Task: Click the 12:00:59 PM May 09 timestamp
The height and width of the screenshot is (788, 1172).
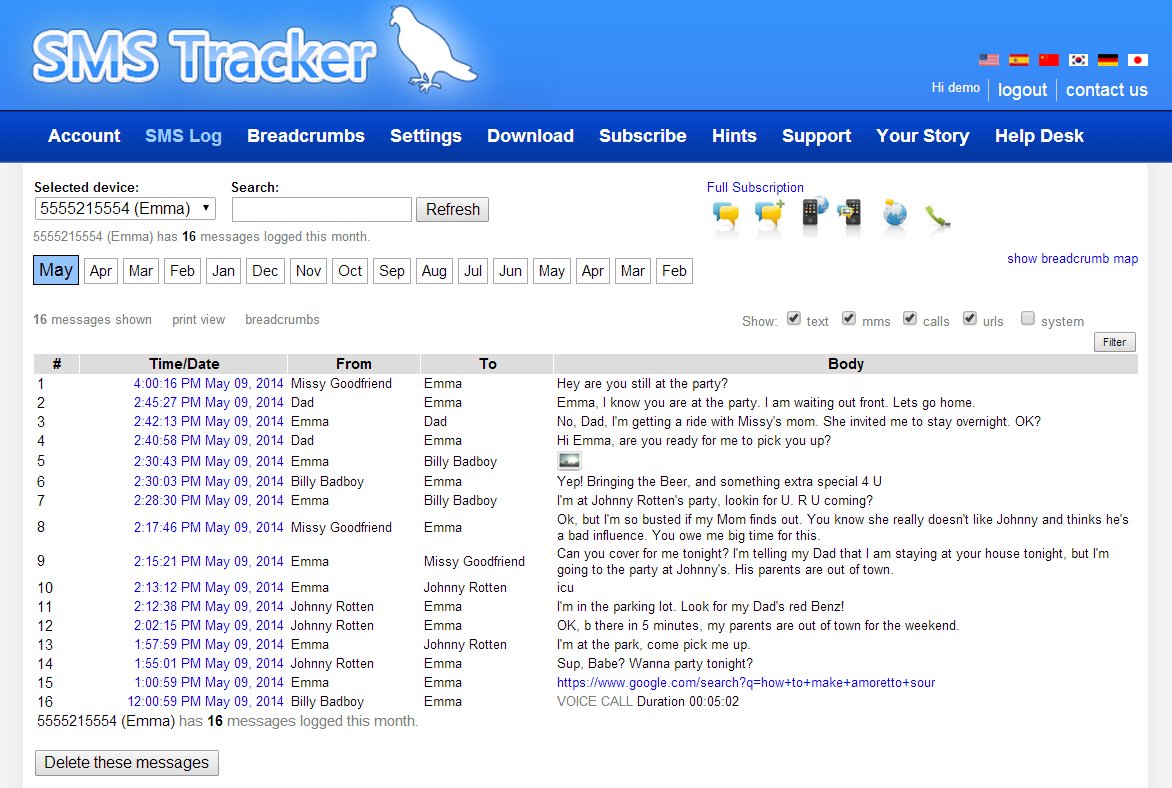Action: tap(205, 701)
